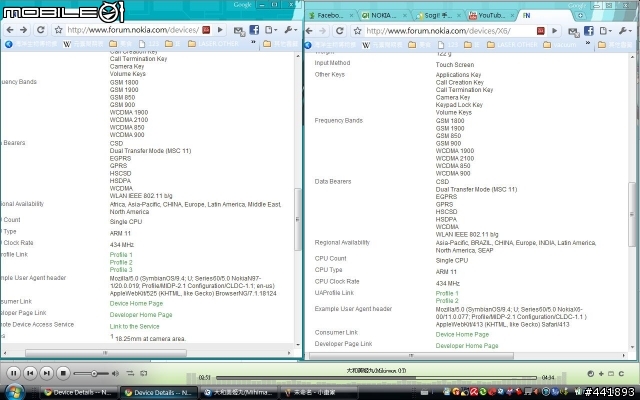Close the Facebook tab
The image size is (640, 400).
pyautogui.click(x=351, y=16)
